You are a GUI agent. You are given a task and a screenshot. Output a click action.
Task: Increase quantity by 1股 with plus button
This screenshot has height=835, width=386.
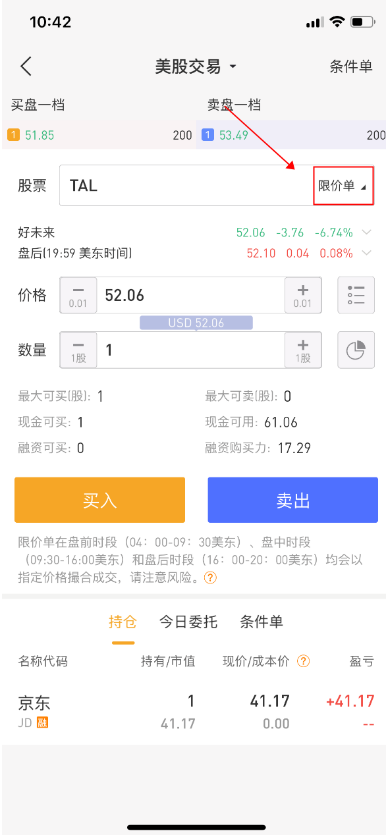(x=302, y=350)
